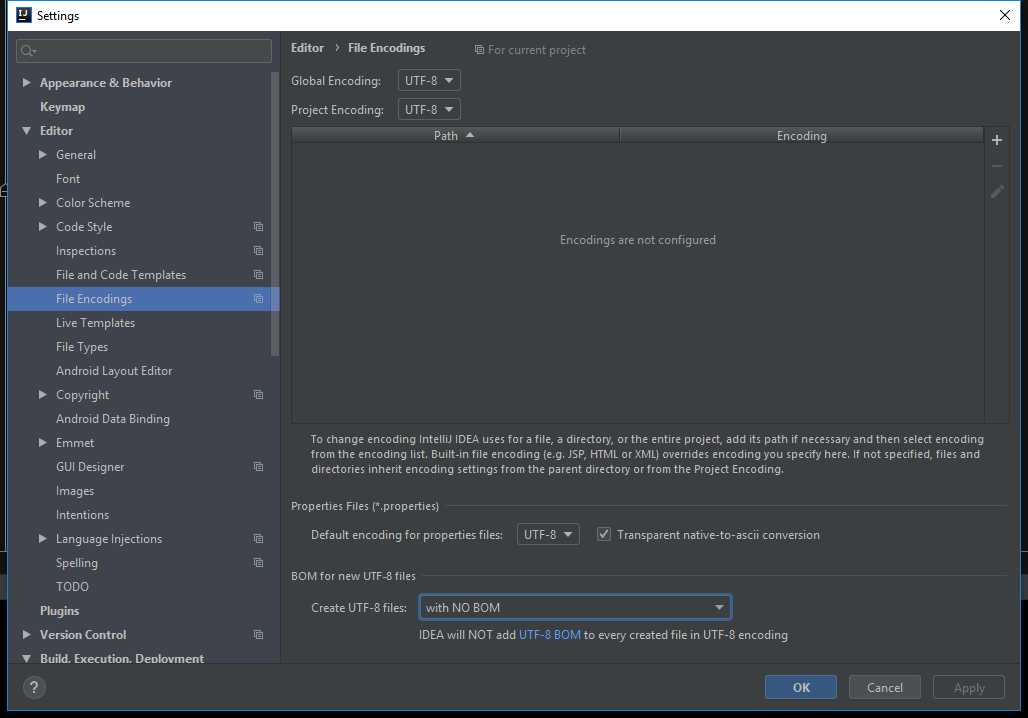The height and width of the screenshot is (718, 1028).
Task: Open Intentions settings
Action: 82,514
